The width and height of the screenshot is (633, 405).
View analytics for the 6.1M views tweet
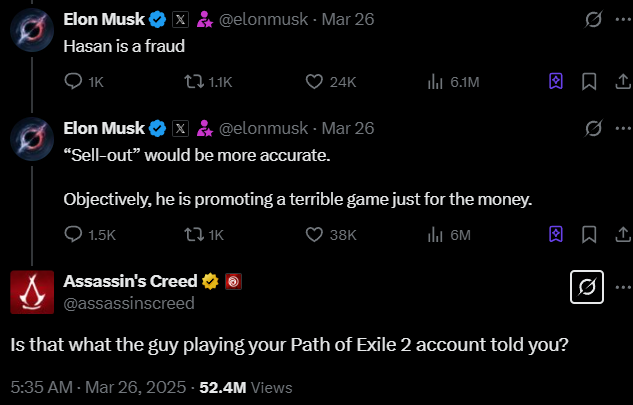pyautogui.click(x=435, y=82)
